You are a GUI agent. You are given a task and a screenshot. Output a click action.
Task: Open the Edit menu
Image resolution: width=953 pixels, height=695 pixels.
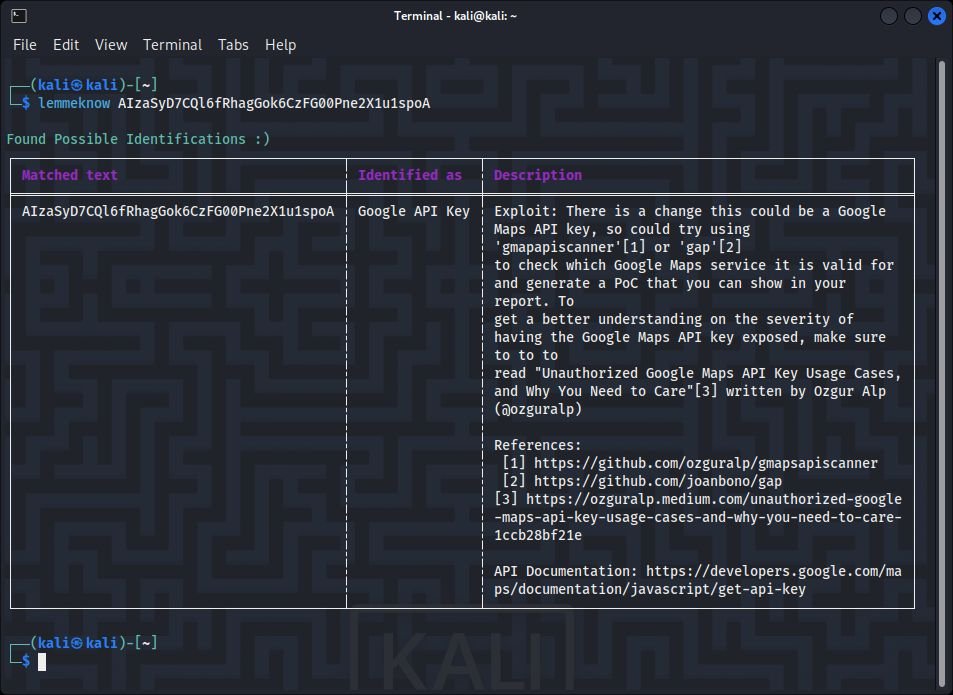click(x=66, y=45)
